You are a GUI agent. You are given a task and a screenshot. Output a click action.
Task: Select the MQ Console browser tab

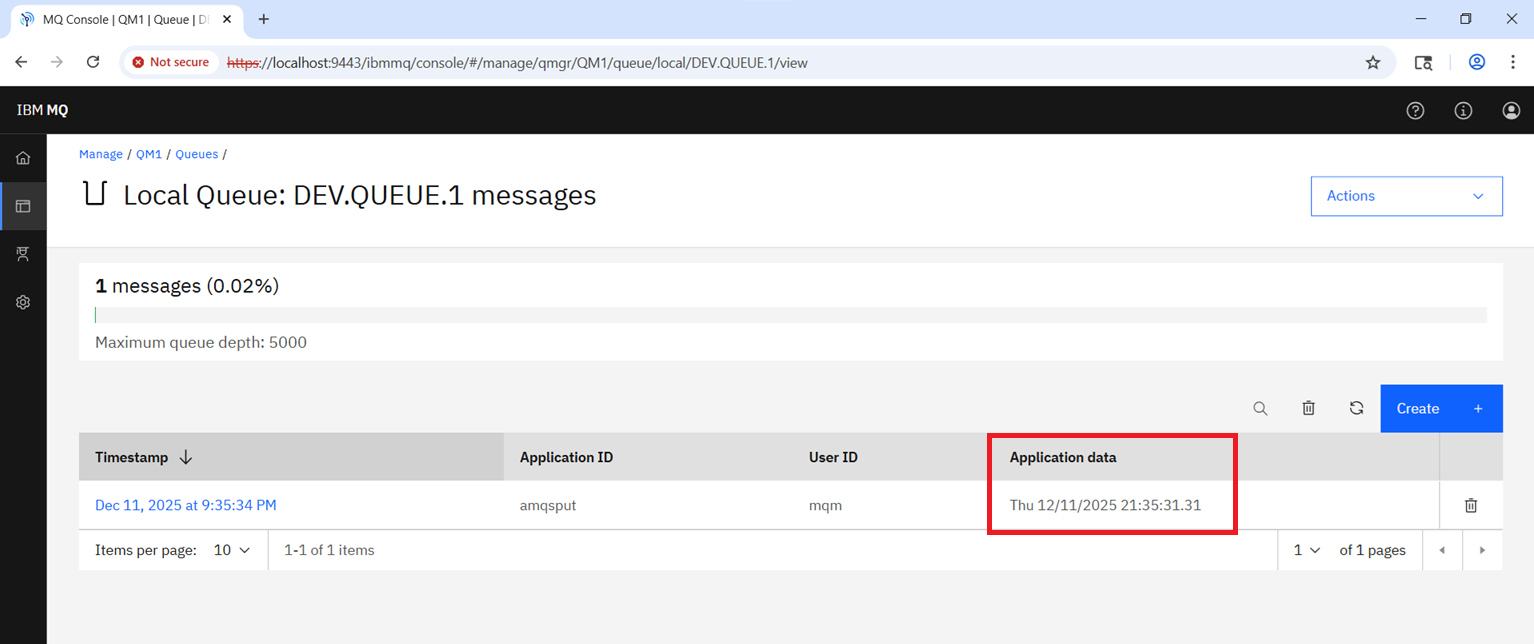point(128,19)
